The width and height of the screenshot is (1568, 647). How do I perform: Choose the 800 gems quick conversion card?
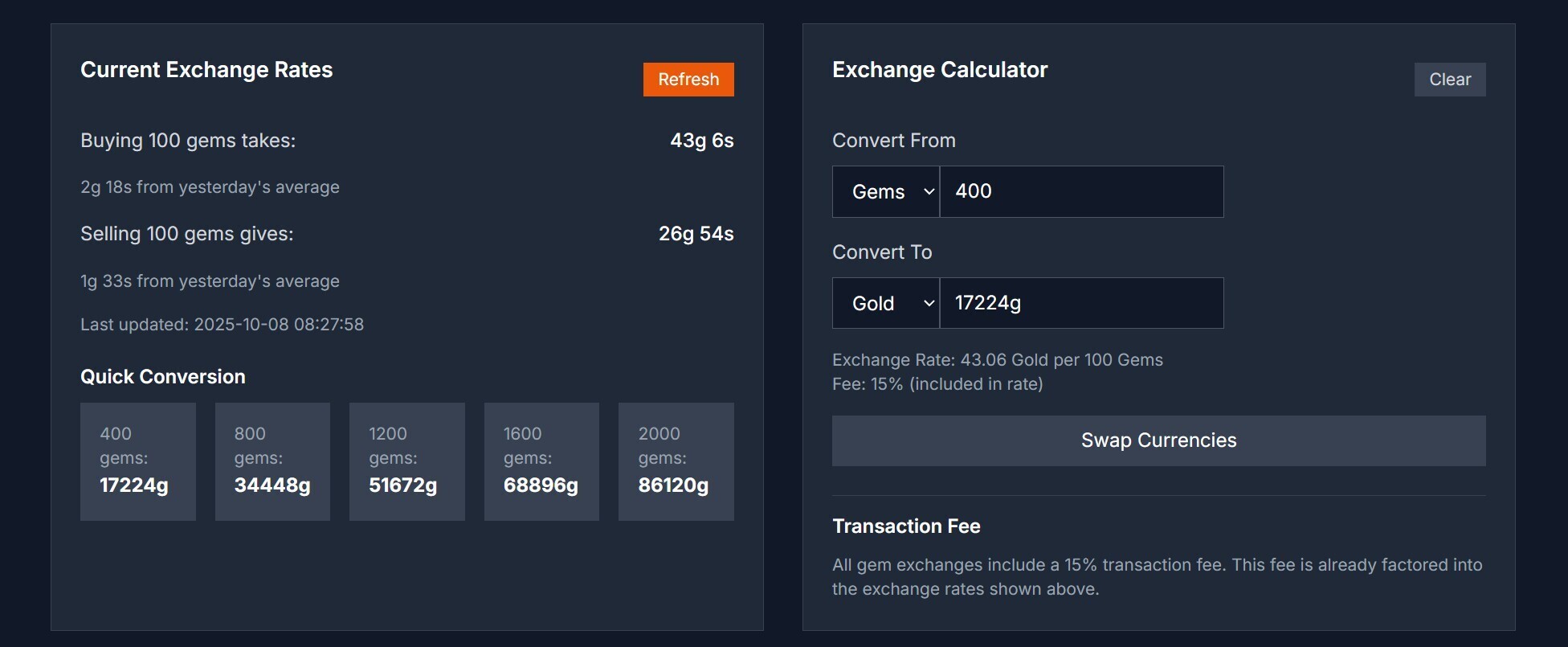[272, 461]
